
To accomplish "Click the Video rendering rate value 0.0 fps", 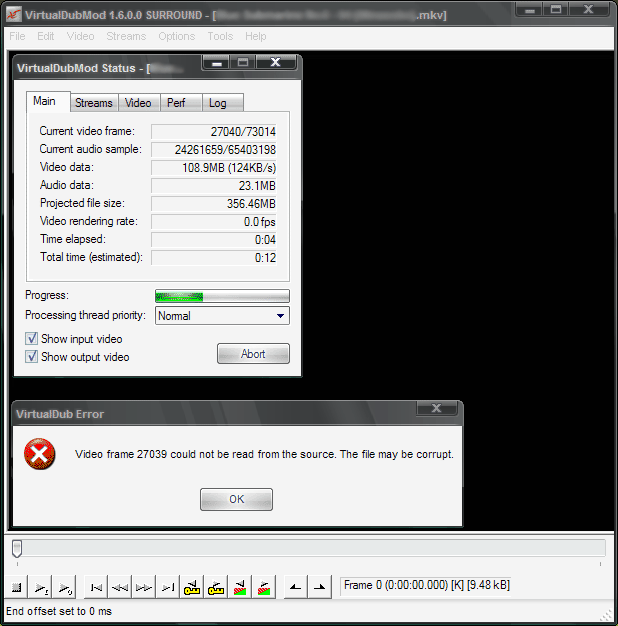I will point(214,222).
